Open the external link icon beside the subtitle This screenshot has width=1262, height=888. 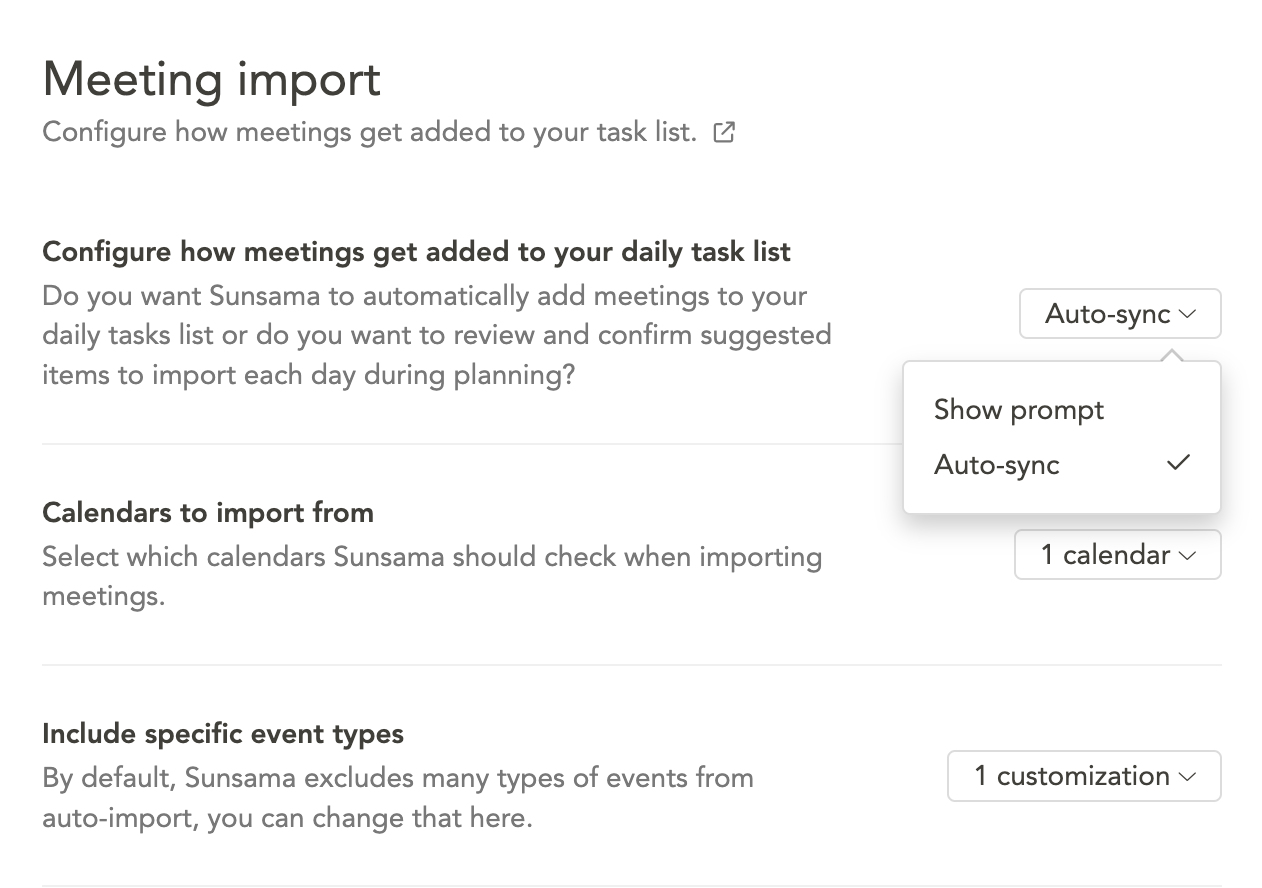724,132
